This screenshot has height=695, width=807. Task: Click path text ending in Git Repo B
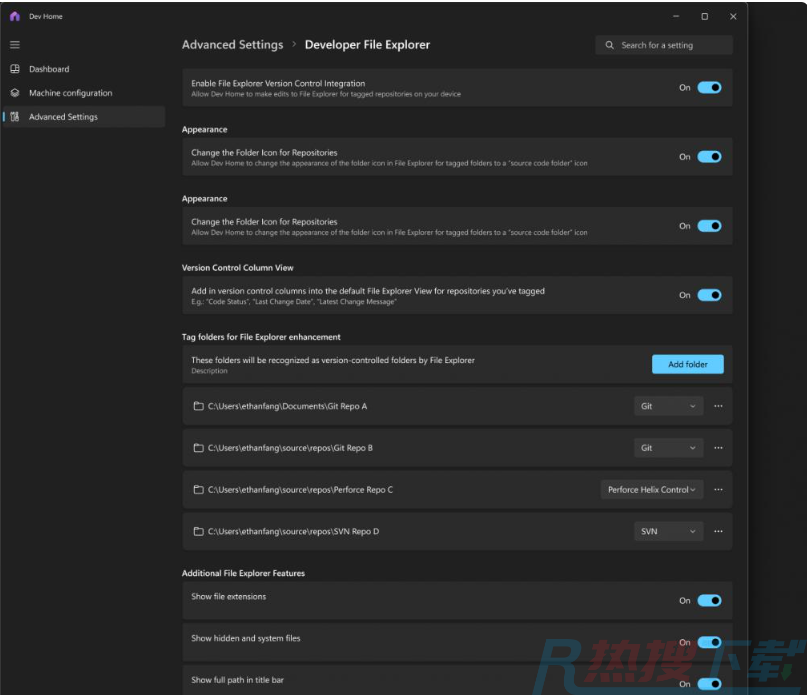pos(290,448)
